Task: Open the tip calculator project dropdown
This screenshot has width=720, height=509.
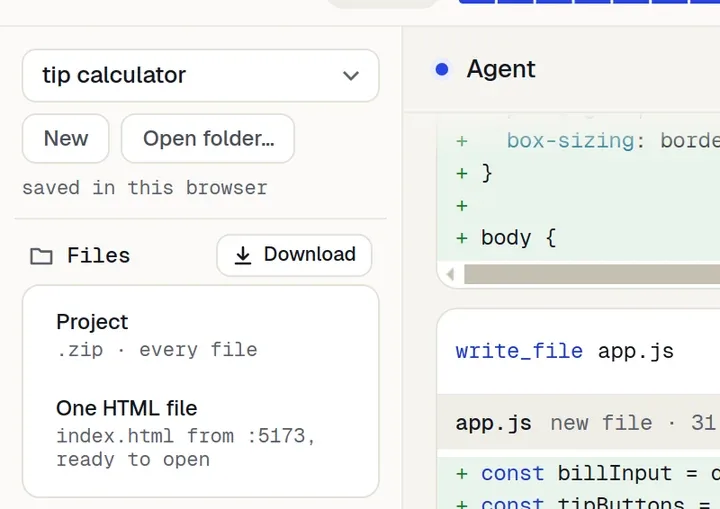Action: point(201,76)
